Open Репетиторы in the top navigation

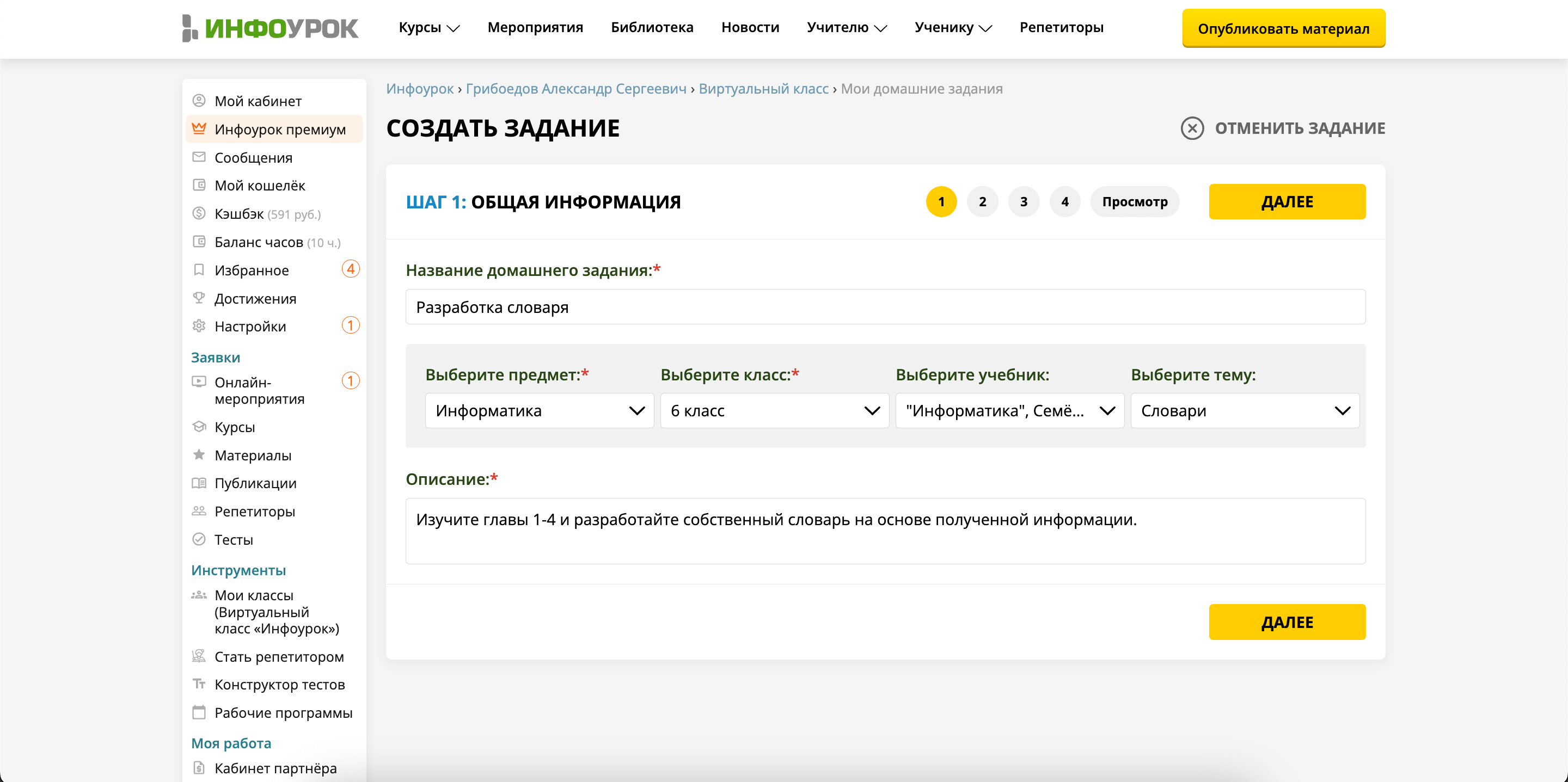pyautogui.click(x=1061, y=27)
